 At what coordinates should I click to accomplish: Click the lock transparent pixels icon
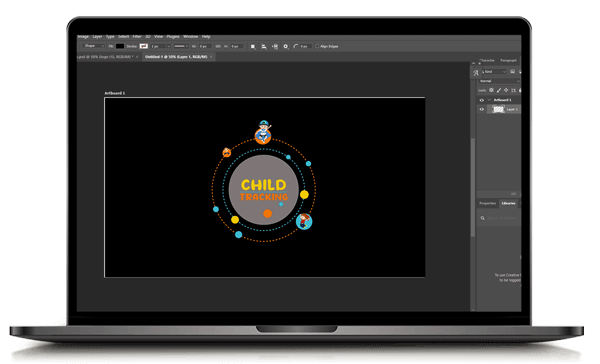tap(491, 90)
